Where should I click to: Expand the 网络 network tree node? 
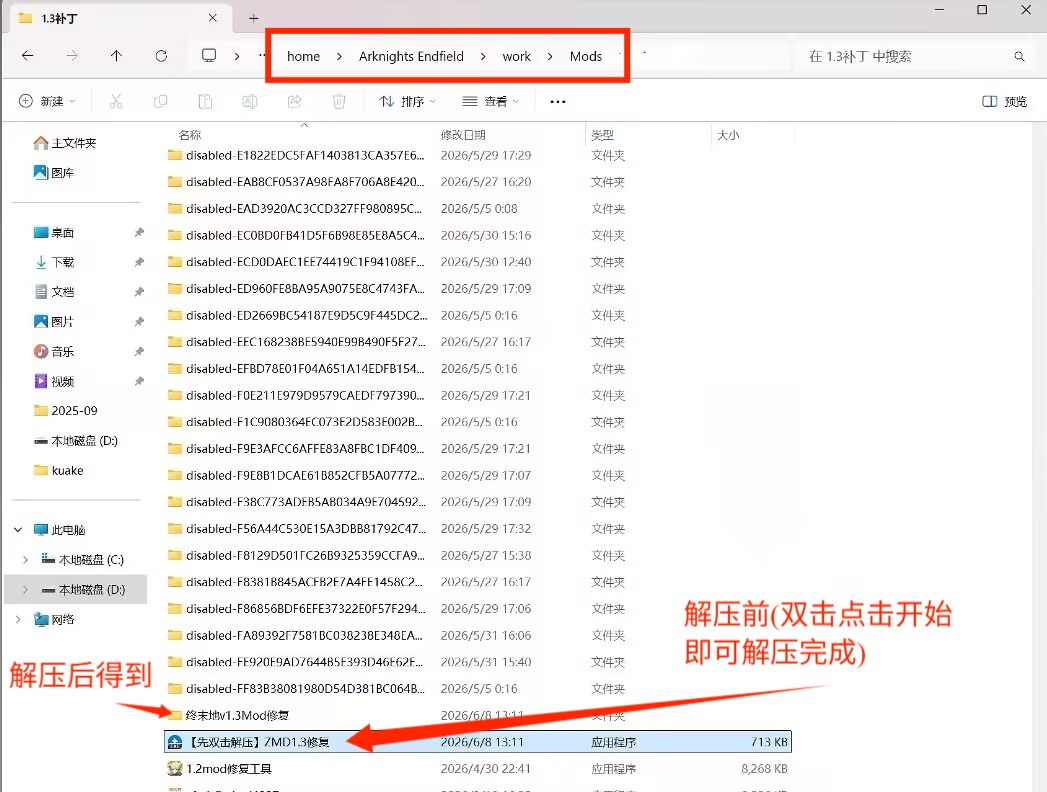18,620
